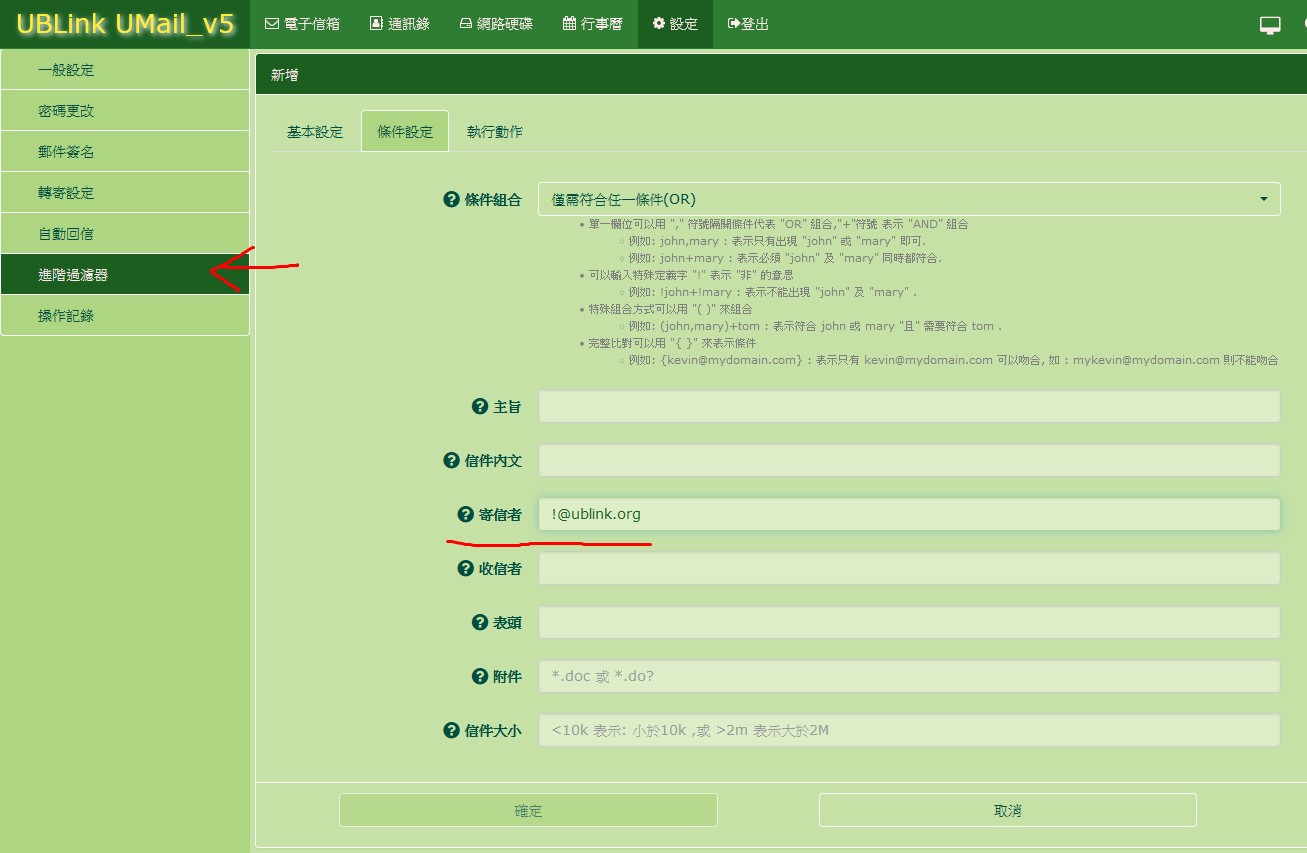The width and height of the screenshot is (1307, 853).
Task: Click the help icon beside 收信者
Action: click(465, 569)
